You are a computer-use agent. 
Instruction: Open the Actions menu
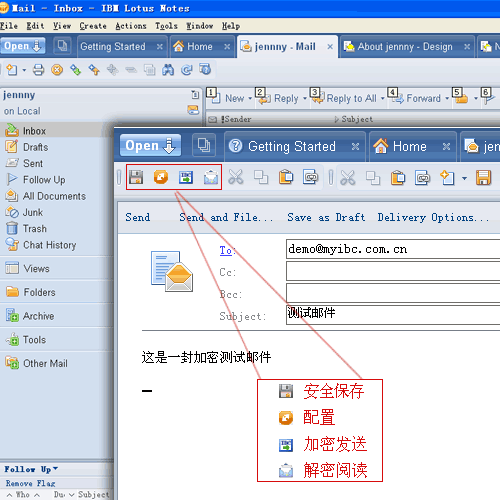point(131,26)
